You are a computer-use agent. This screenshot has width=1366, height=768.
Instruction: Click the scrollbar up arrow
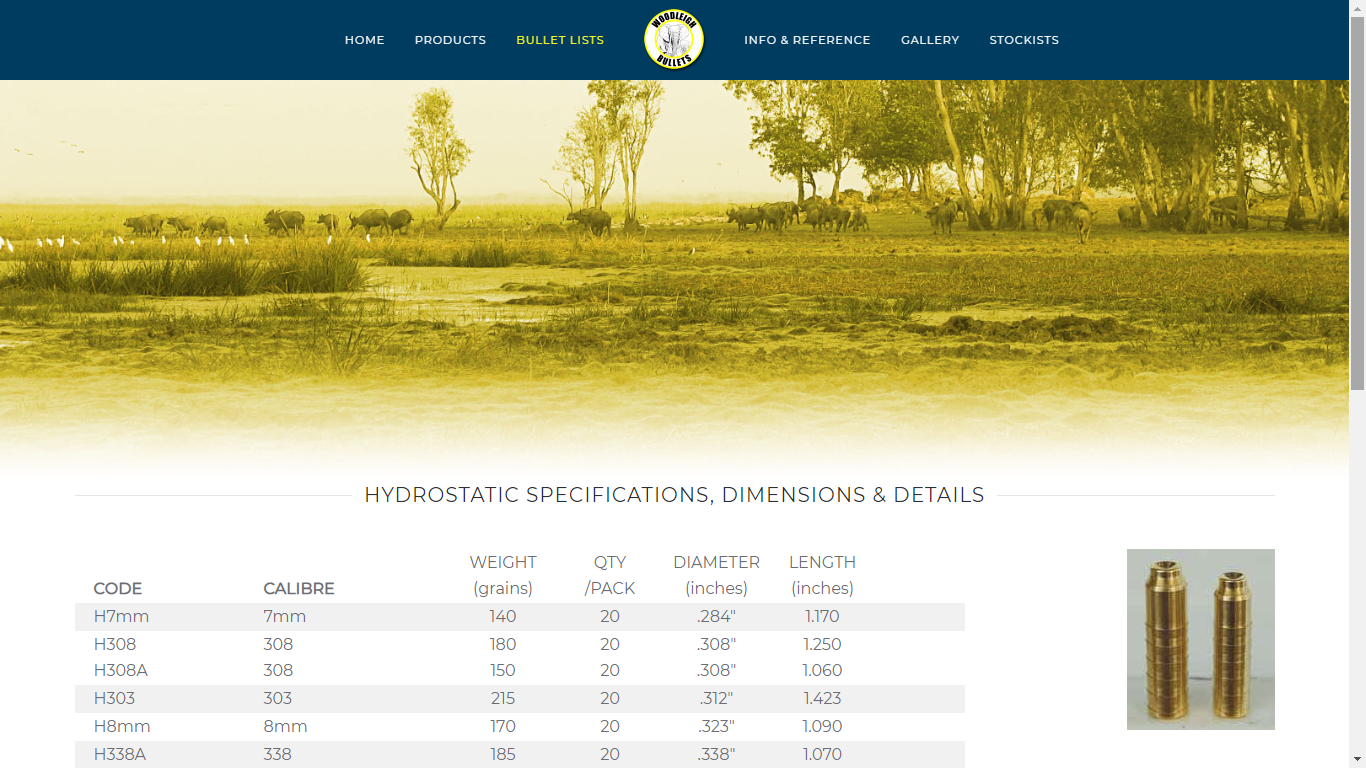1357,8
